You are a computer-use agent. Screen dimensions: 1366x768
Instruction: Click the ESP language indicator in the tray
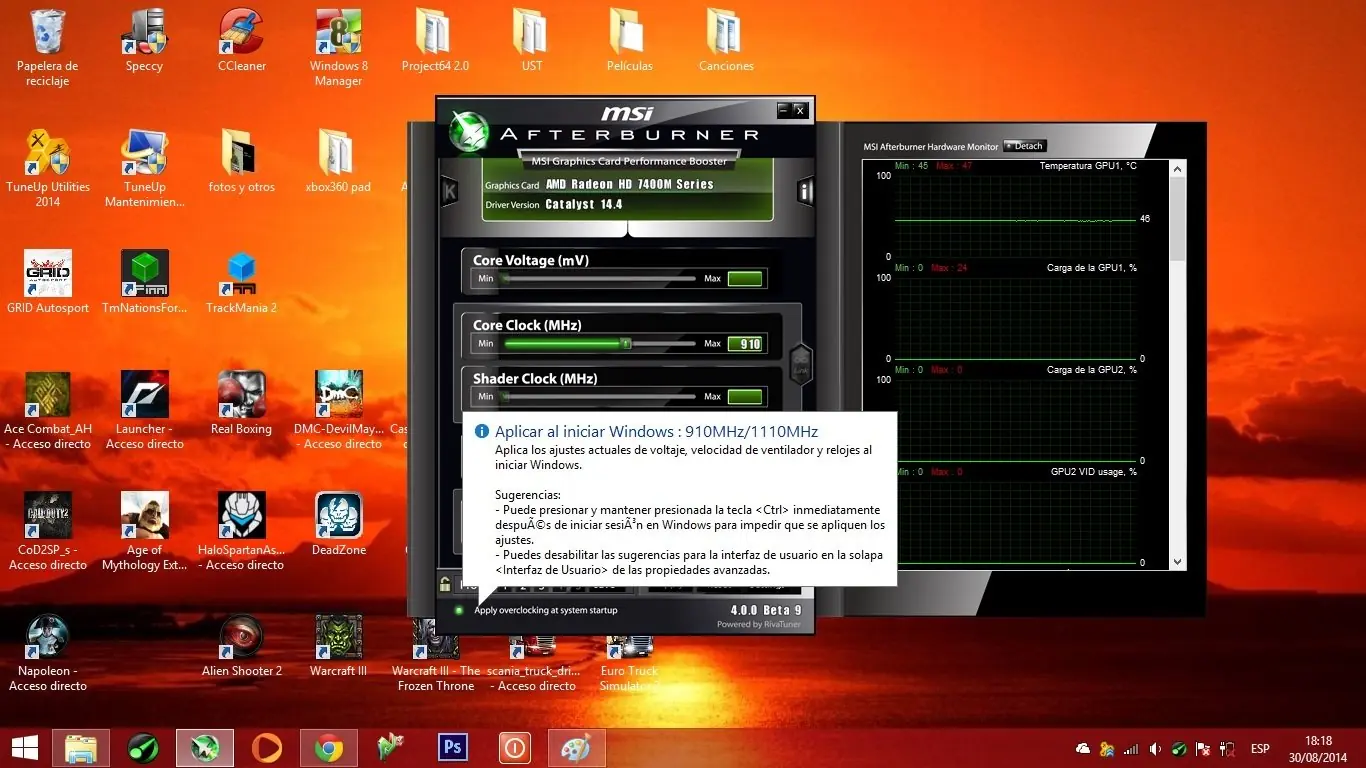pyautogui.click(x=1260, y=748)
